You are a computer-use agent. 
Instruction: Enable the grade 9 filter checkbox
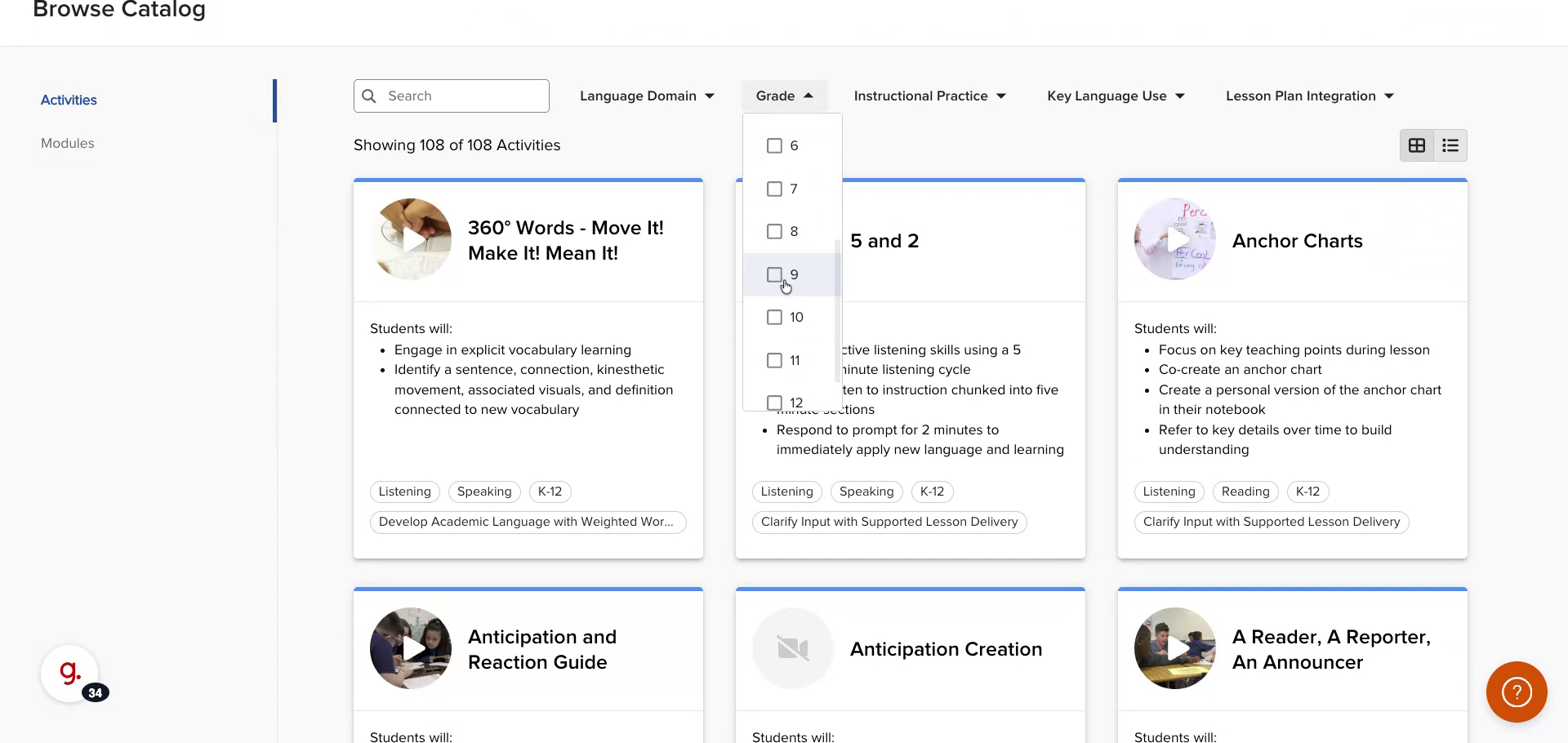(774, 275)
